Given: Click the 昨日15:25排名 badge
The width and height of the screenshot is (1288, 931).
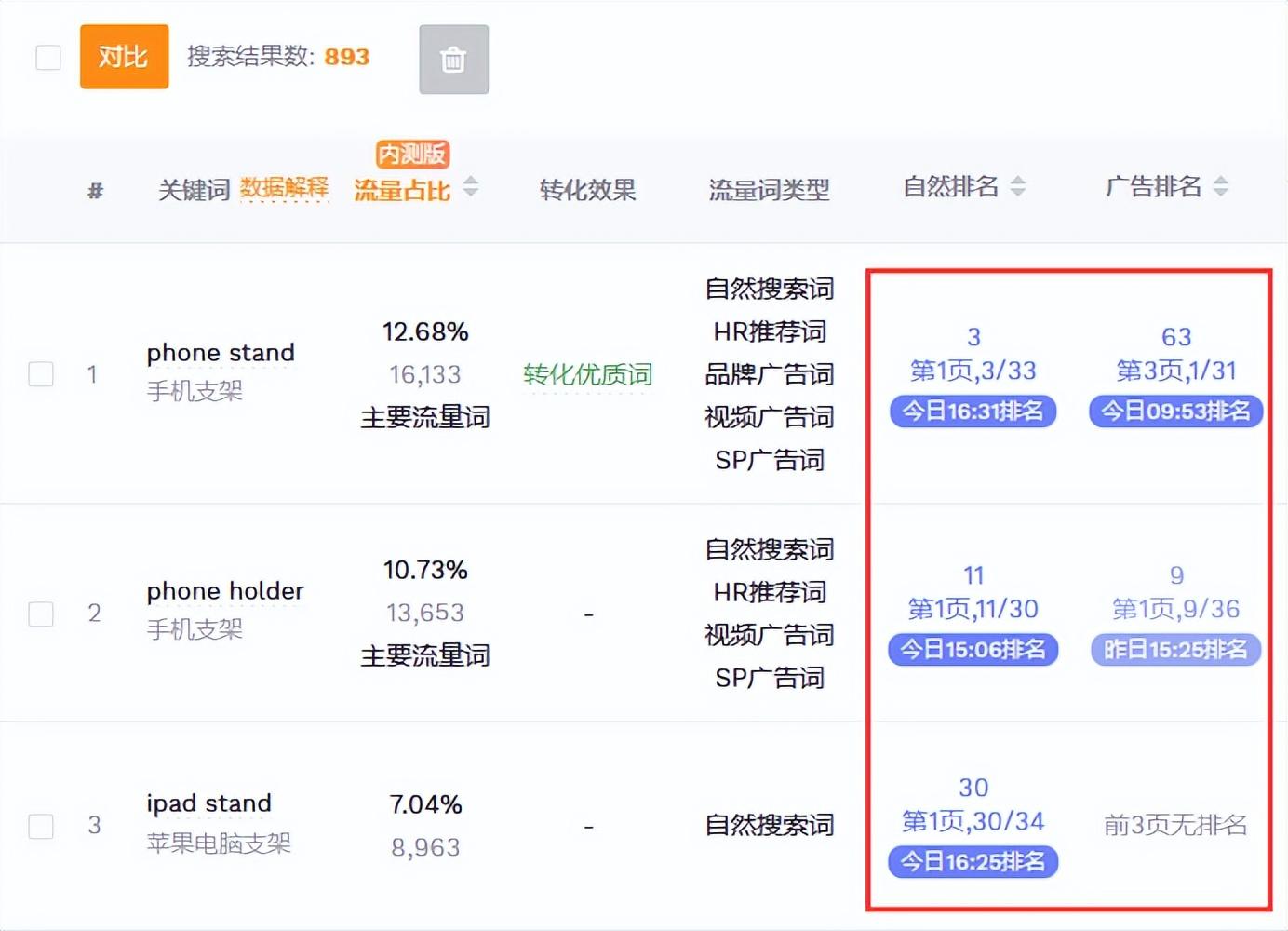Looking at the screenshot, I should (x=1176, y=650).
